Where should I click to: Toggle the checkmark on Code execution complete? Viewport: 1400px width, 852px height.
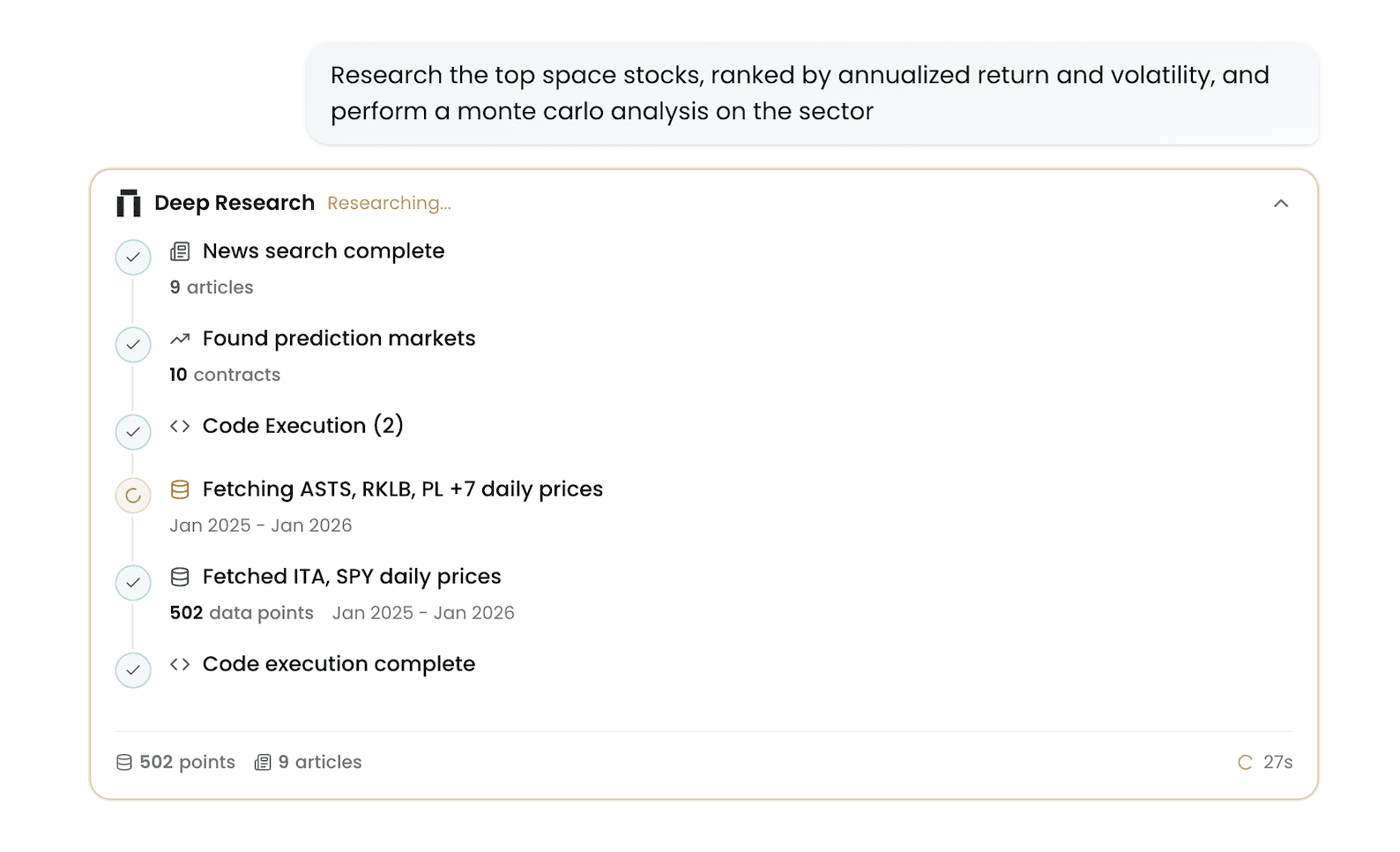pyautogui.click(x=132, y=669)
